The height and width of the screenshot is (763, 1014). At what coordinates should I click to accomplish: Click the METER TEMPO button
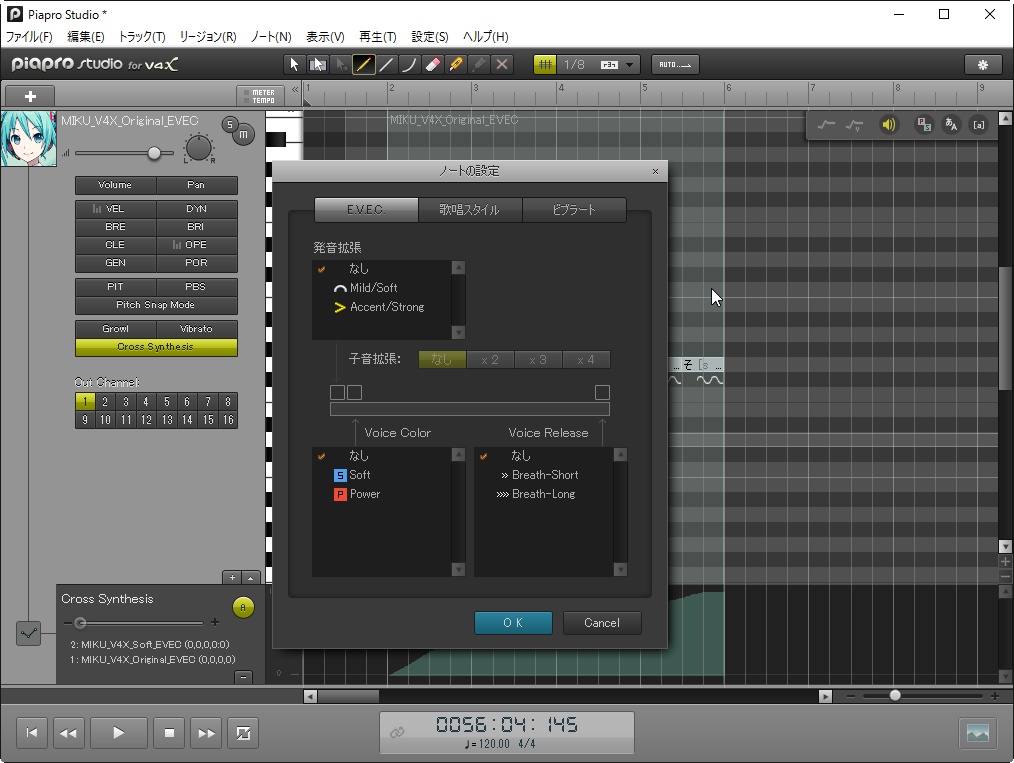tap(259, 96)
